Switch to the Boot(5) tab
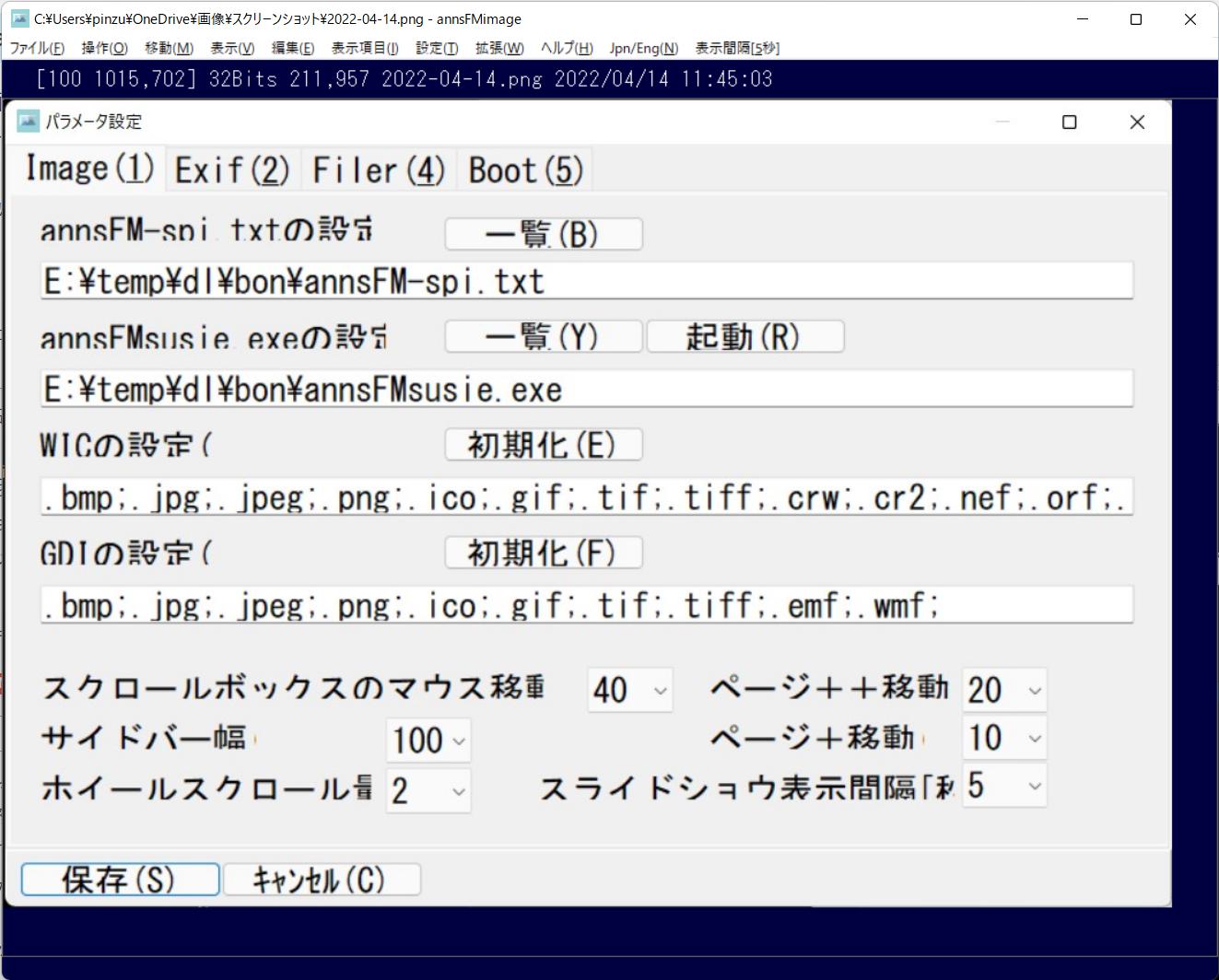1219x980 pixels. [x=525, y=170]
